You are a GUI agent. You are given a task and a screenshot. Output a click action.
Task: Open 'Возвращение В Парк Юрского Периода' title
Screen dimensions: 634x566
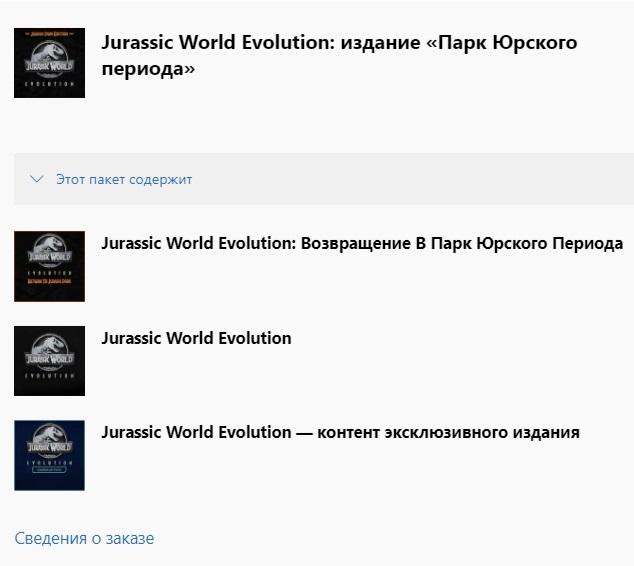tap(362, 244)
